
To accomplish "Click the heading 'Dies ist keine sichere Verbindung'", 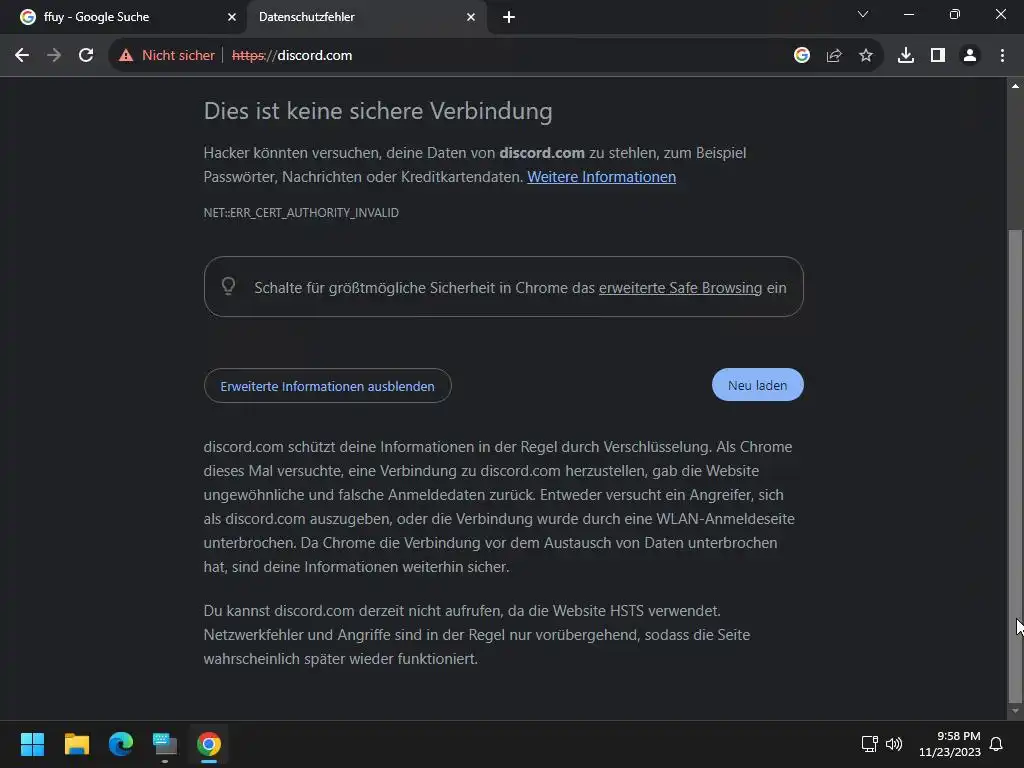I will click(x=378, y=111).
